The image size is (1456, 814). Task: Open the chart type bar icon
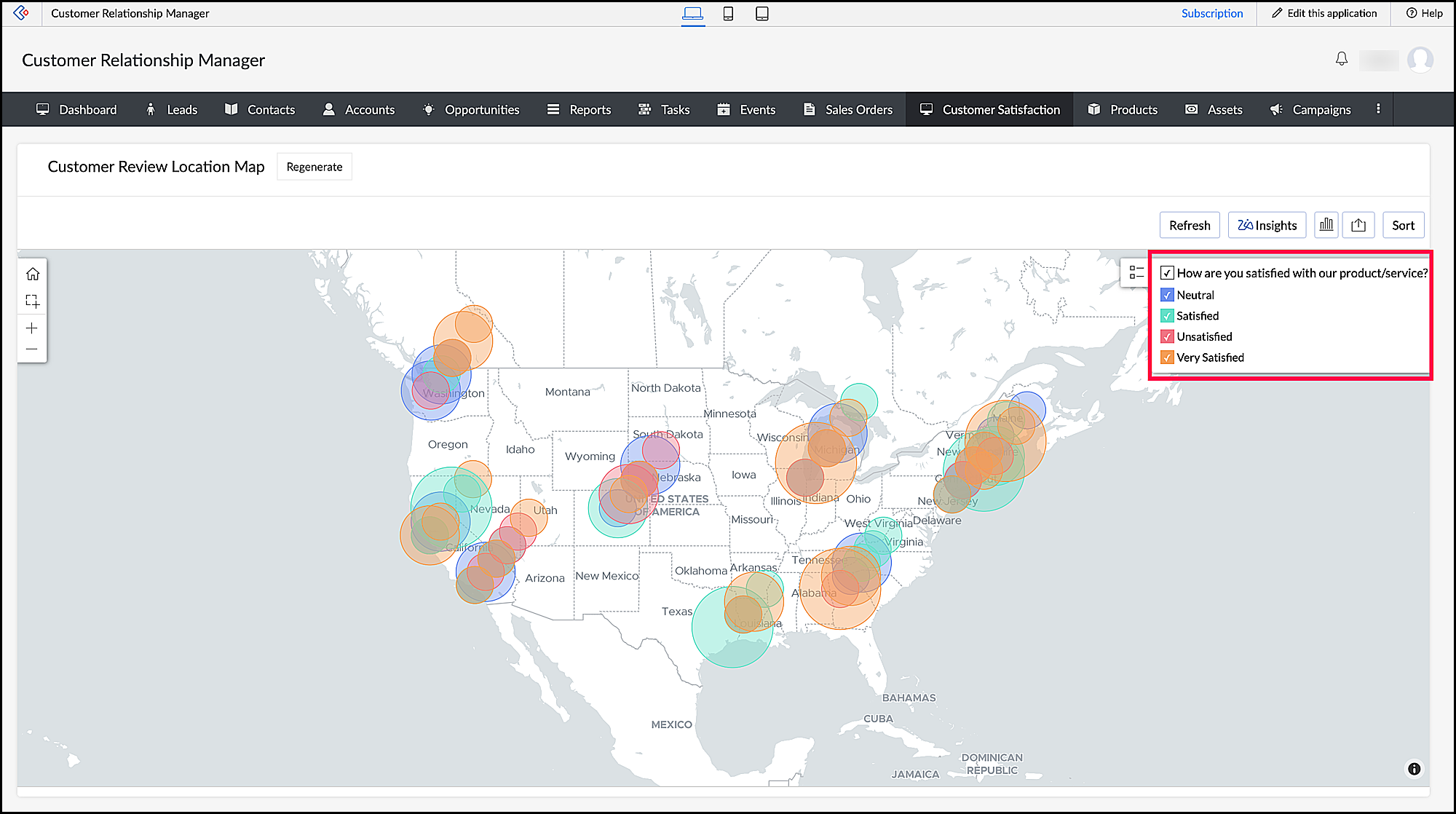point(1326,225)
